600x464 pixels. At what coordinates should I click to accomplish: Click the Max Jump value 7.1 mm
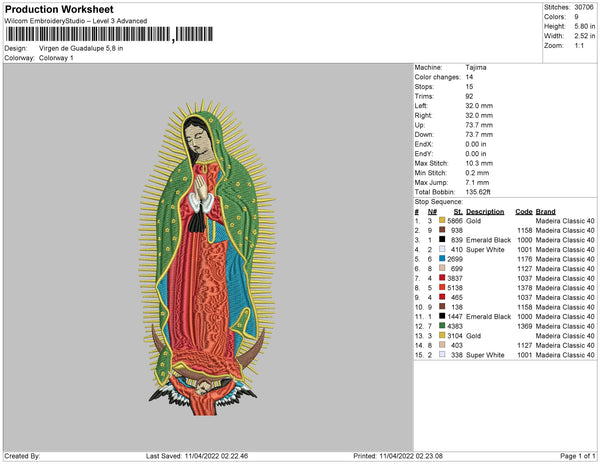(477, 182)
